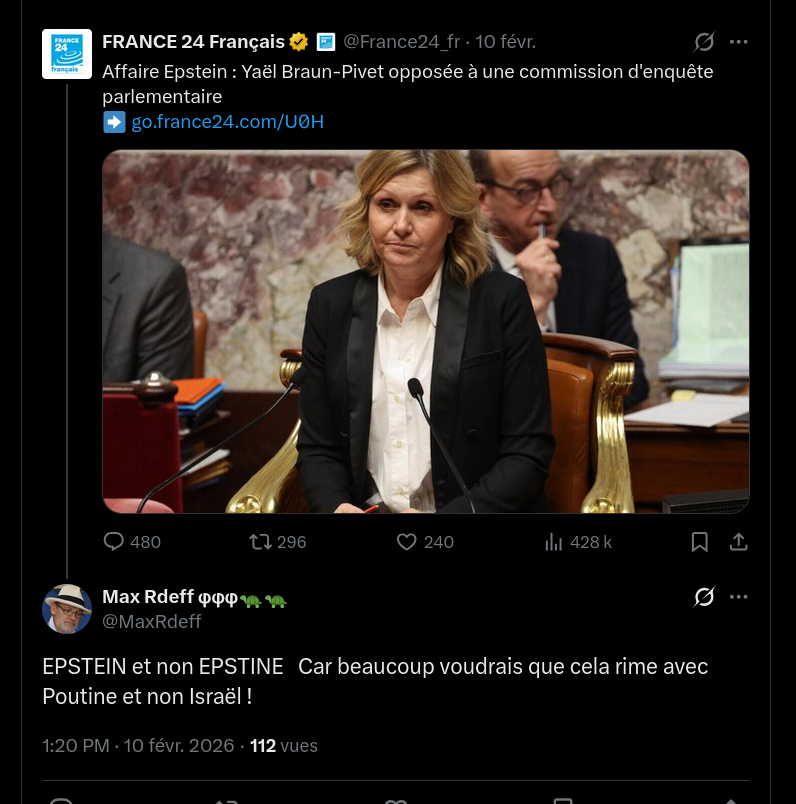Like the France 24 post
Viewport: 796px width, 804px height.
(x=407, y=542)
